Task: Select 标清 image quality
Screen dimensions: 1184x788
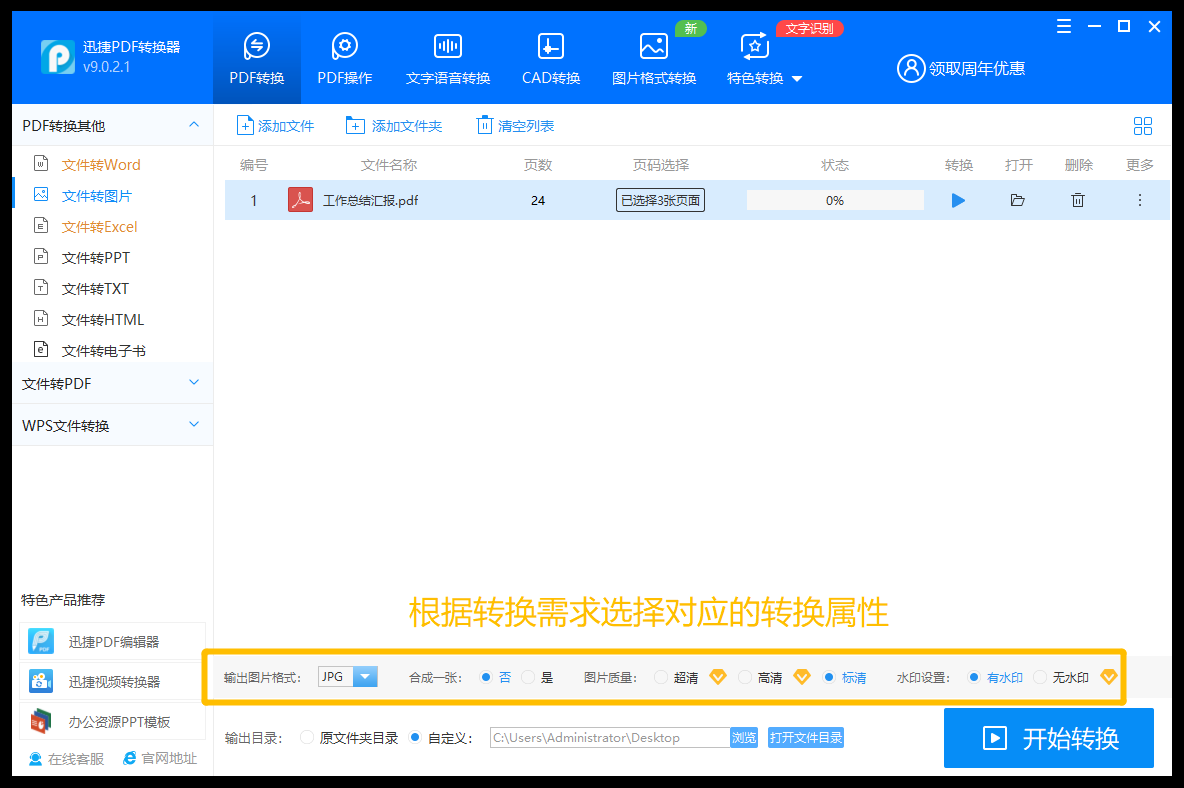Action: 845,678
